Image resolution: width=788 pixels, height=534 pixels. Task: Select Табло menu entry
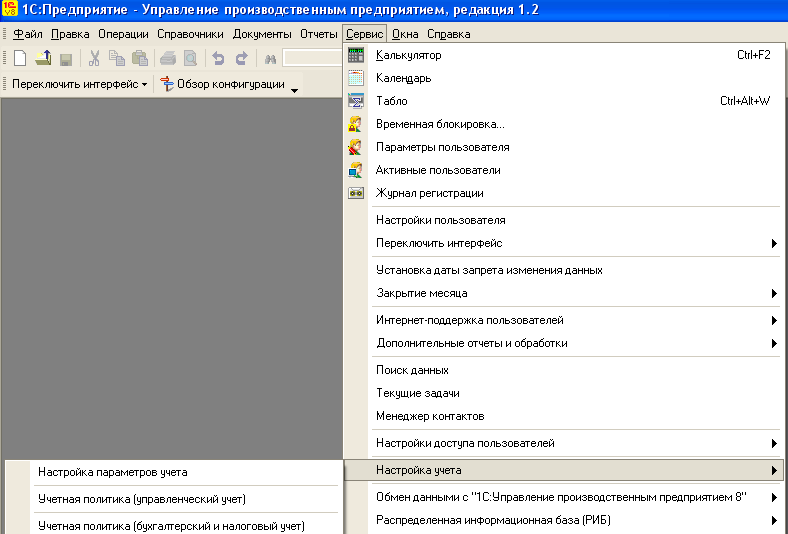[x=563, y=101]
